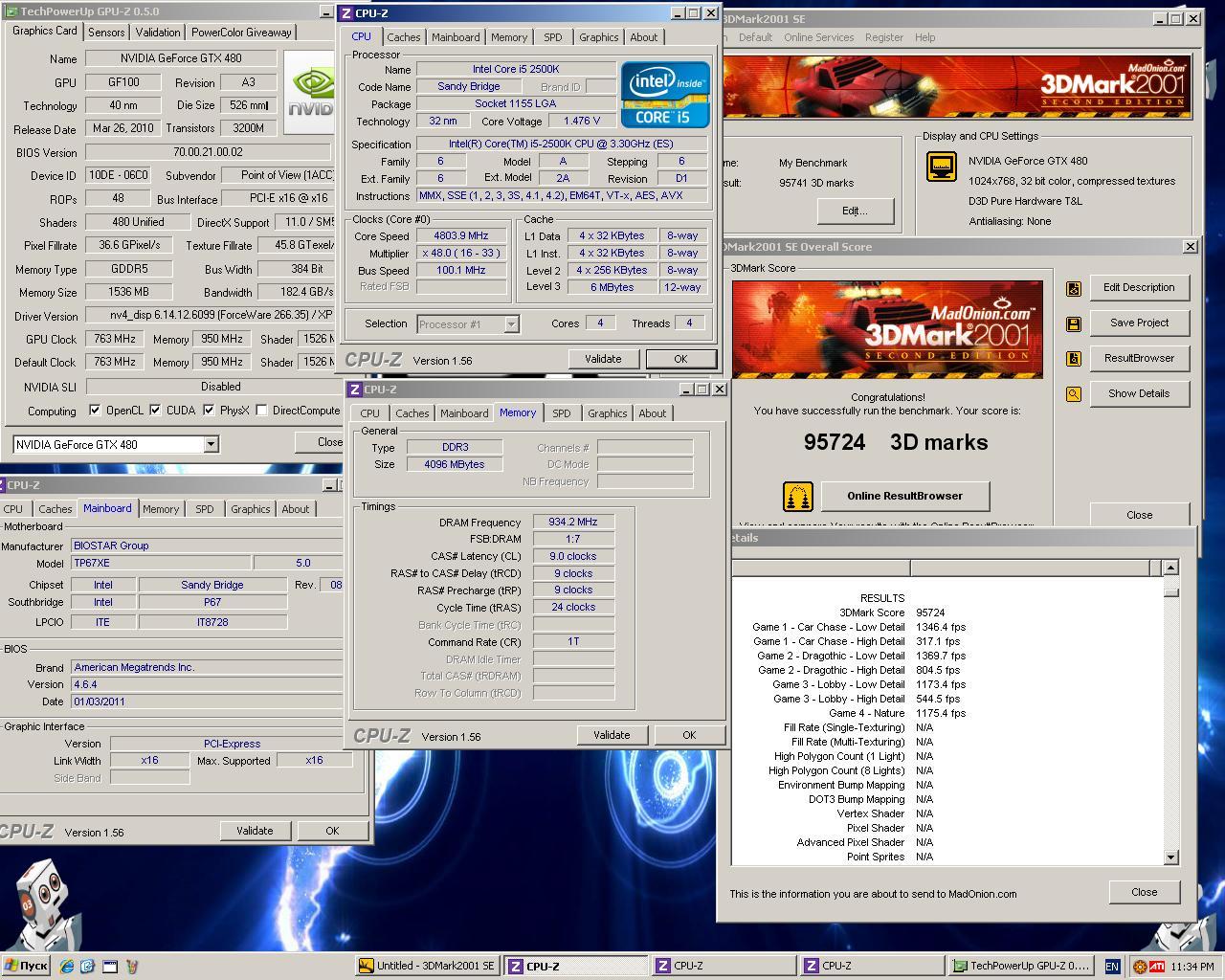Click Edit Description button

point(1139,288)
